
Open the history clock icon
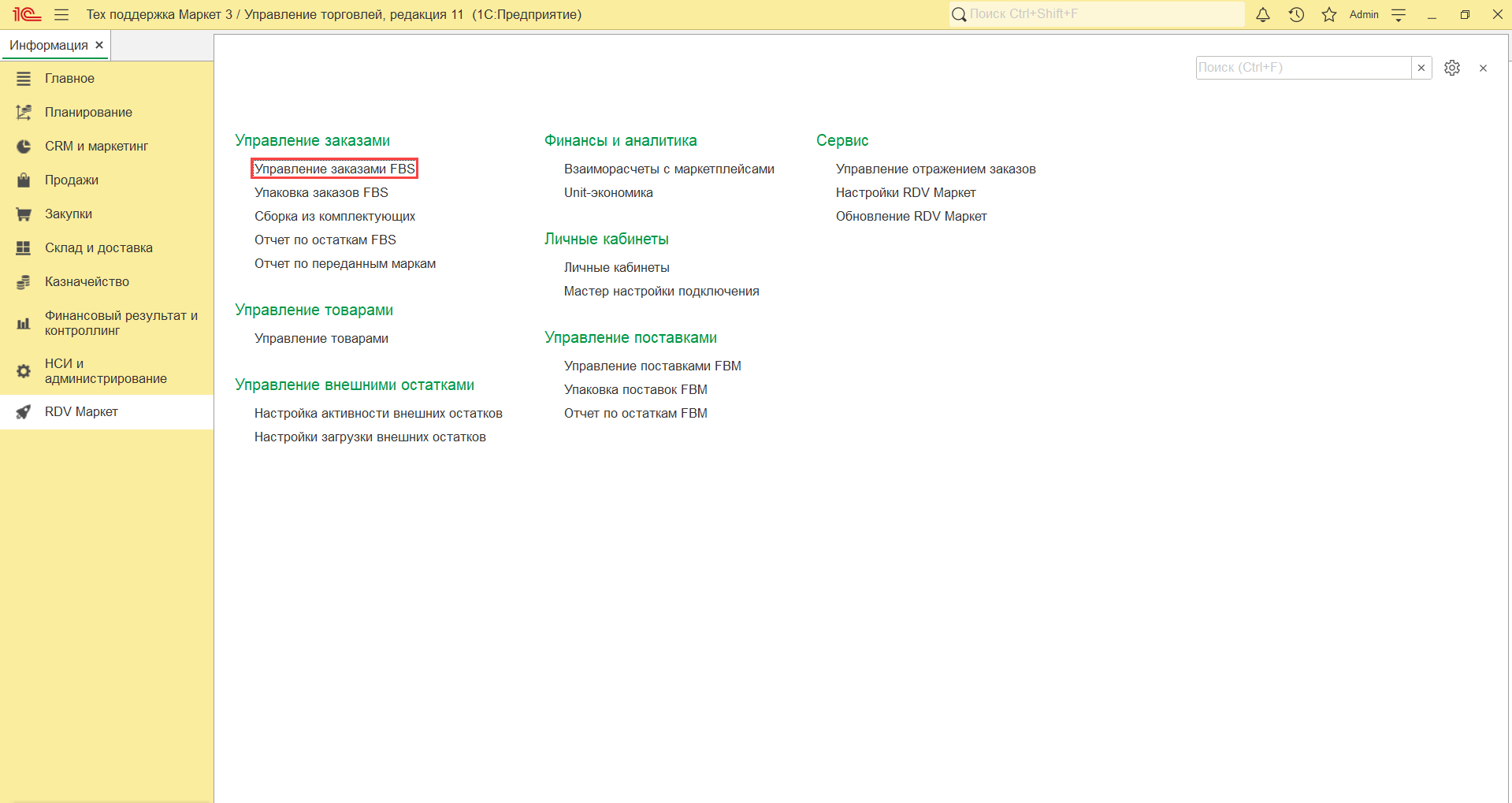point(1296,14)
